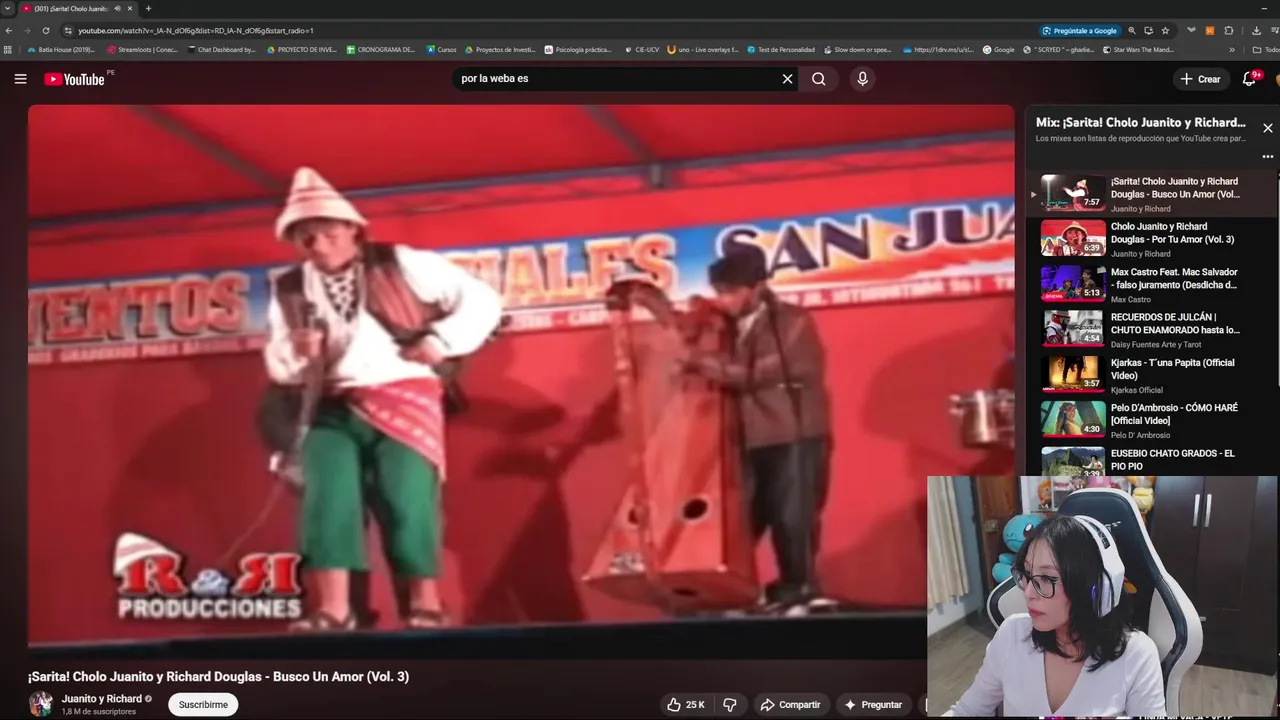Open Star Wars The Mand bookmark
The height and width of the screenshot is (720, 1280).
[1138, 49]
